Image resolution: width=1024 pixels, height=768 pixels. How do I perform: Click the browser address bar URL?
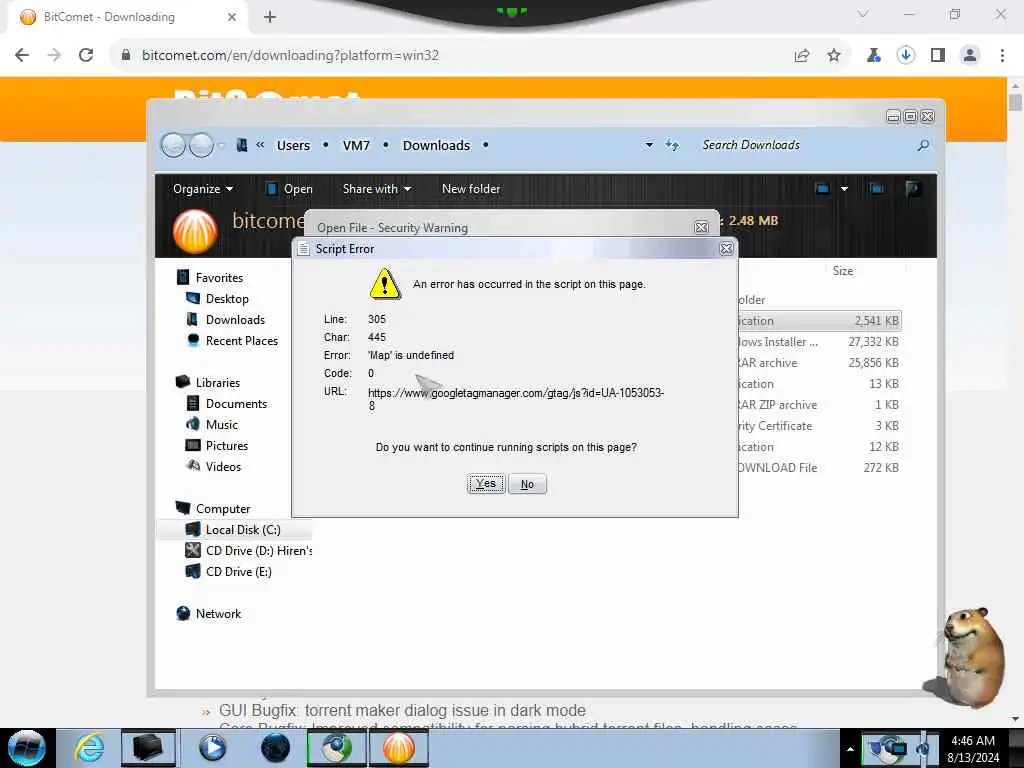click(290, 55)
